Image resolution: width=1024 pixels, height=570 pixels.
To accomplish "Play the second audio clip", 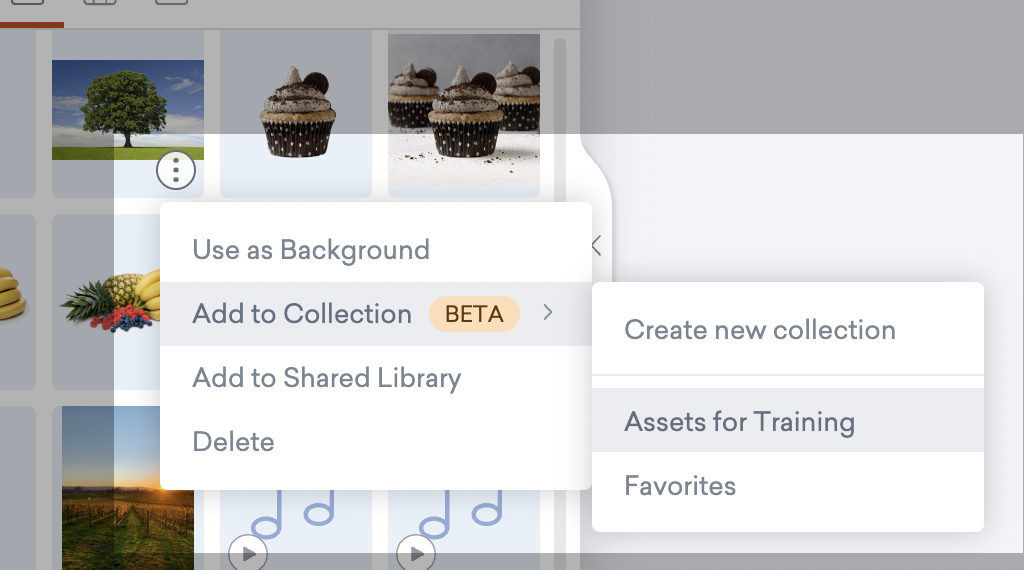I will click(x=415, y=553).
